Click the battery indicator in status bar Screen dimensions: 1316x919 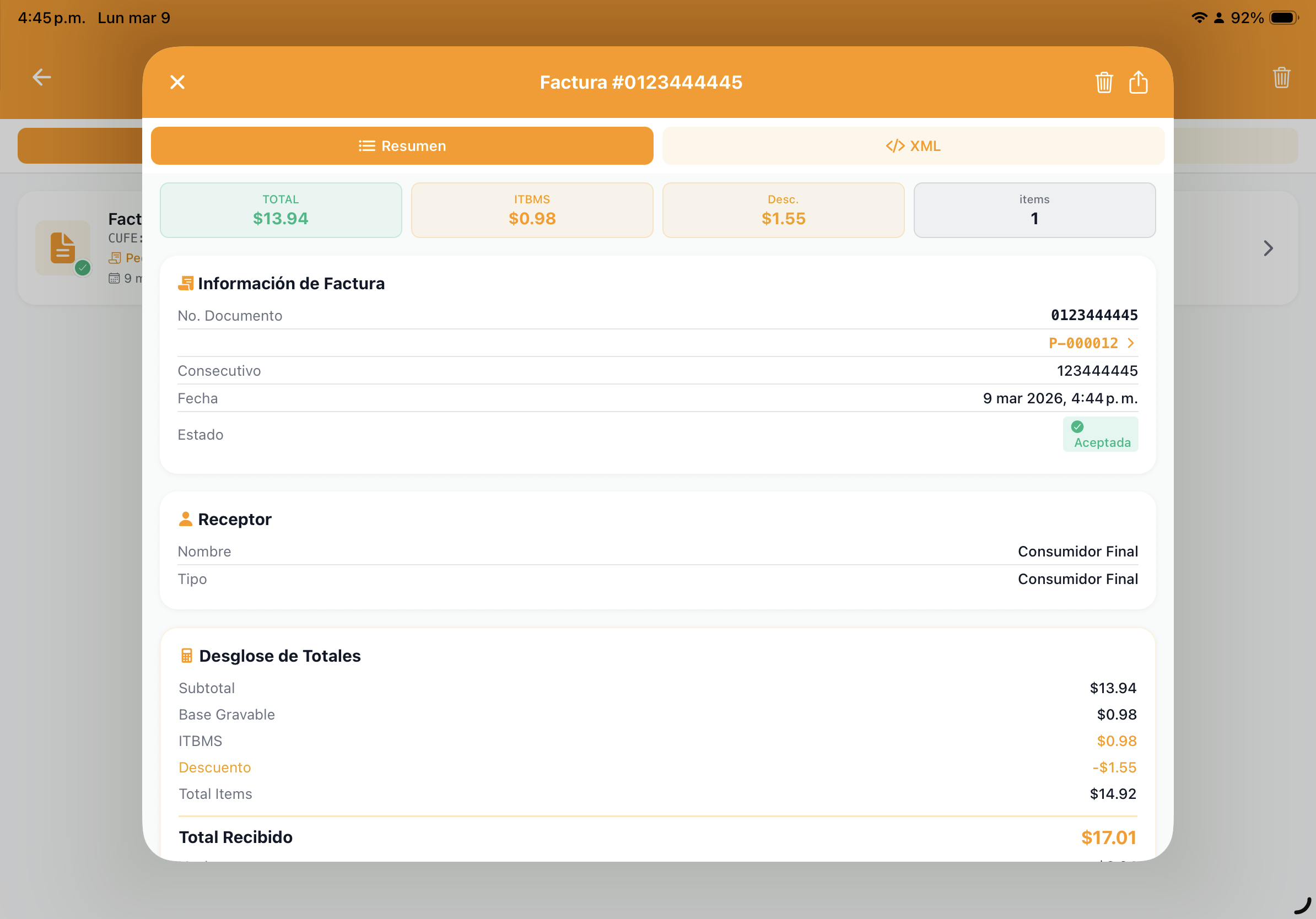(x=1283, y=18)
